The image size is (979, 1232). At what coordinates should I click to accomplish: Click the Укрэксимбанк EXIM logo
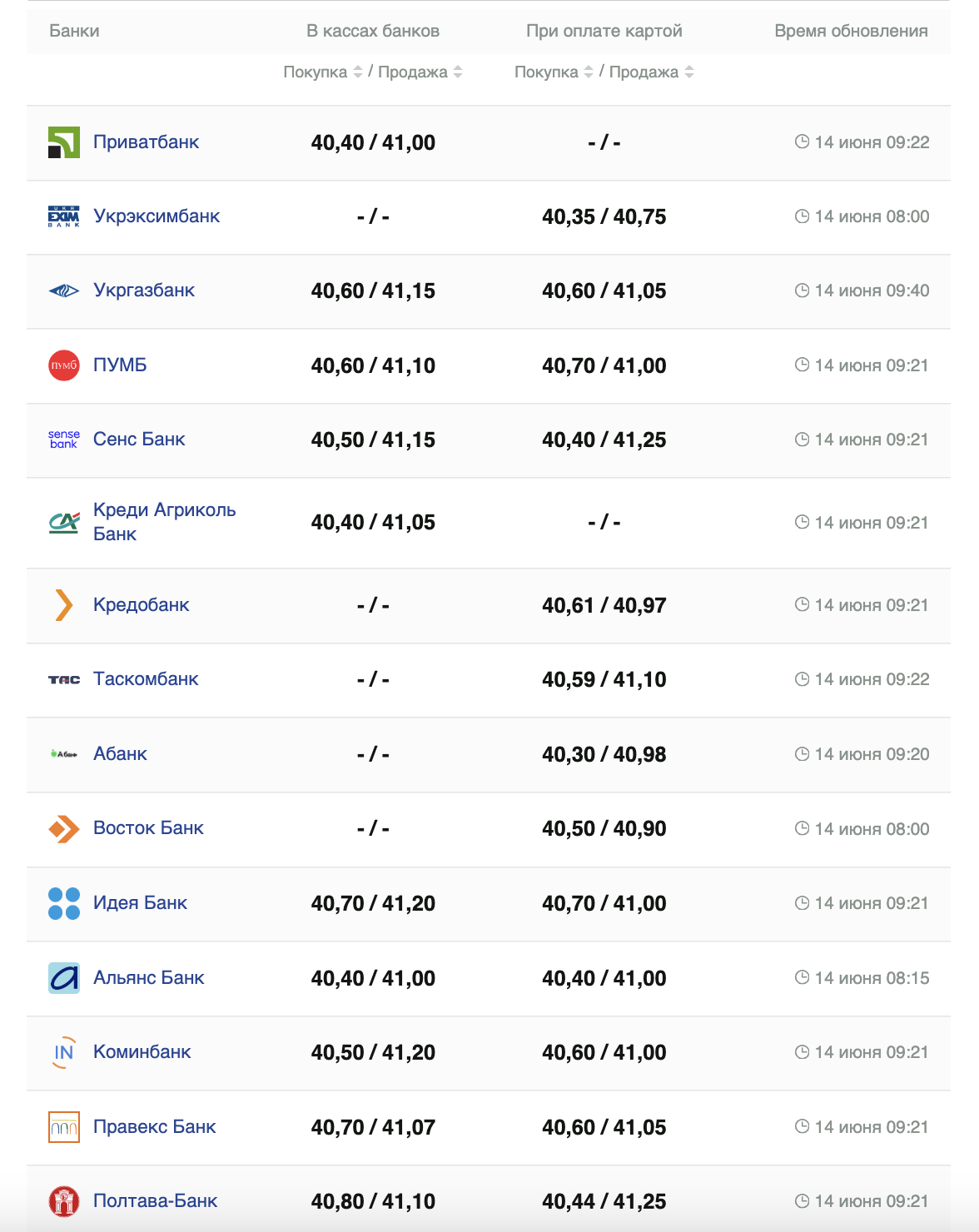point(64,216)
